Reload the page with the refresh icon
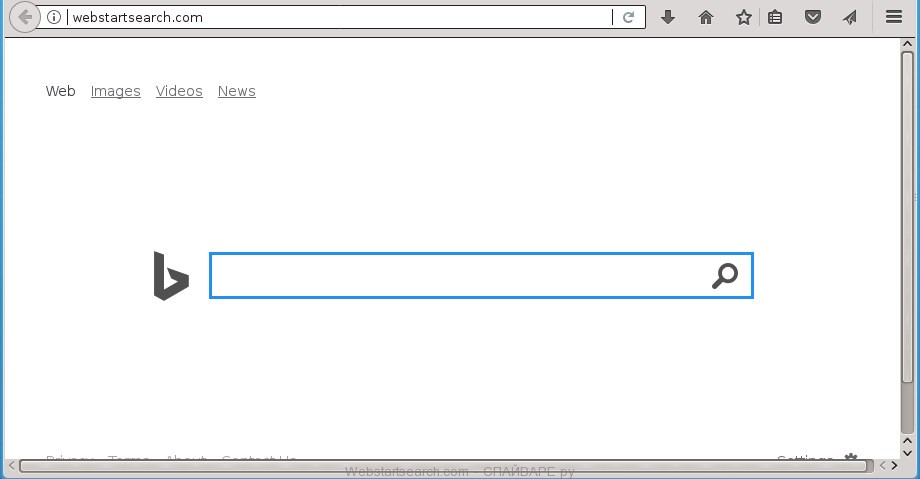This screenshot has width=920, height=479. tap(628, 18)
